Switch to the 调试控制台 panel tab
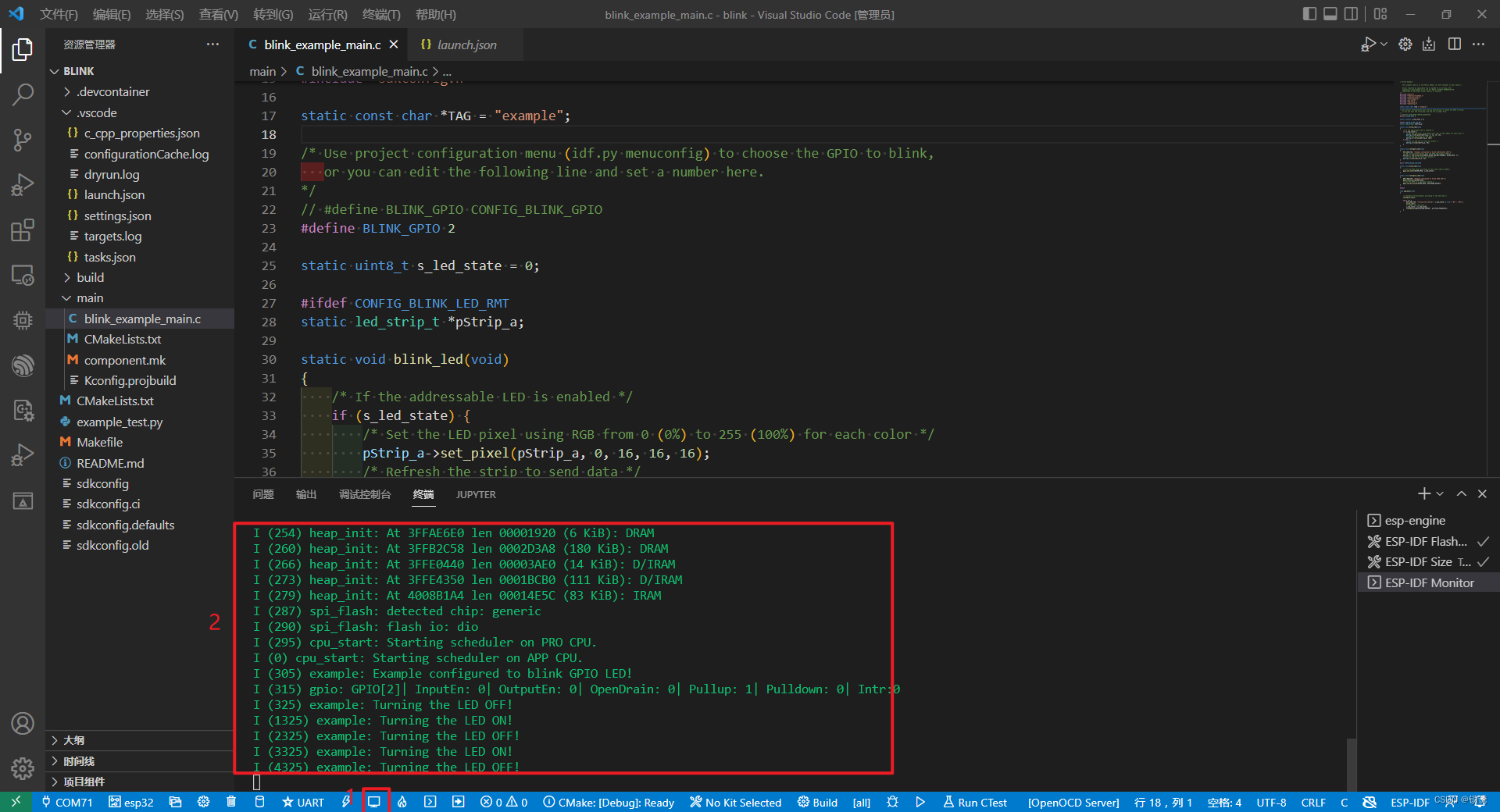The image size is (1500, 812). point(365,494)
